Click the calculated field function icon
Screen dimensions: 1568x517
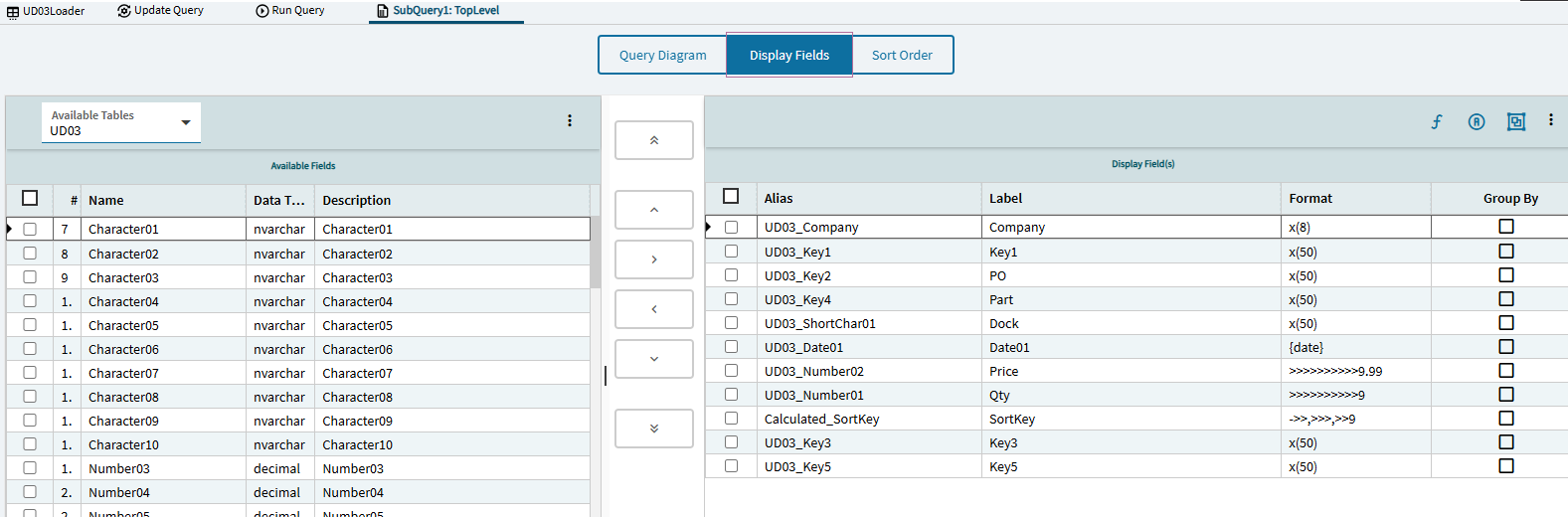[x=1437, y=121]
